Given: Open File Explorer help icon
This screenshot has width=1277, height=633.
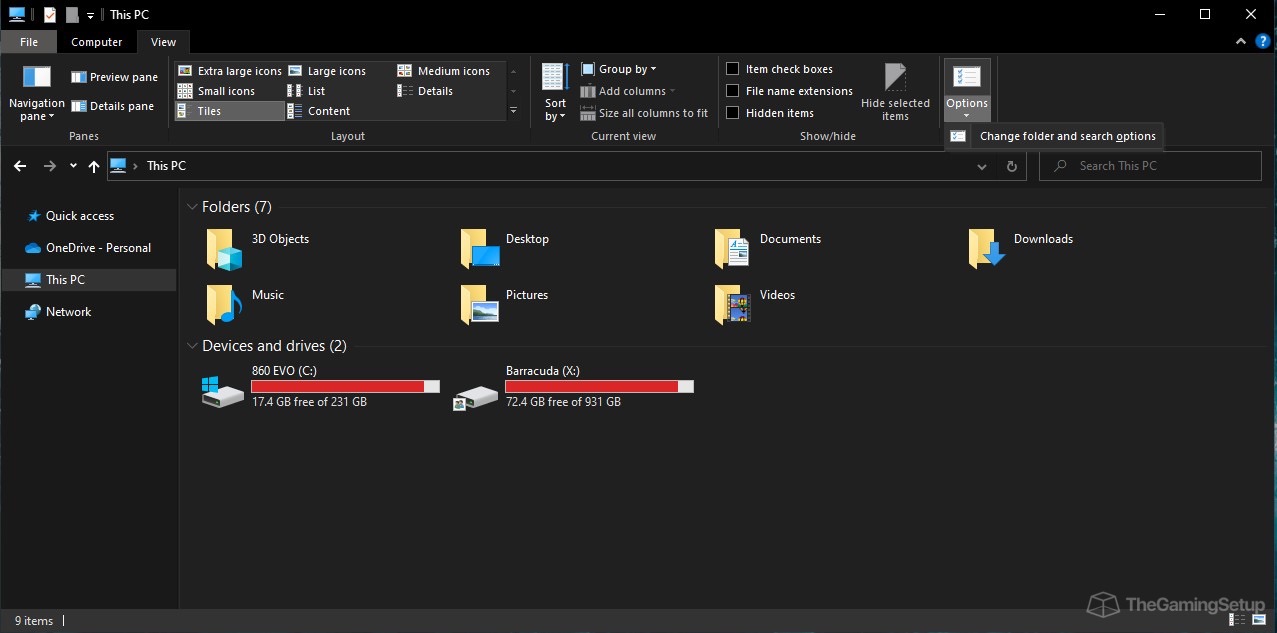Looking at the screenshot, I should (x=1263, y=42).
